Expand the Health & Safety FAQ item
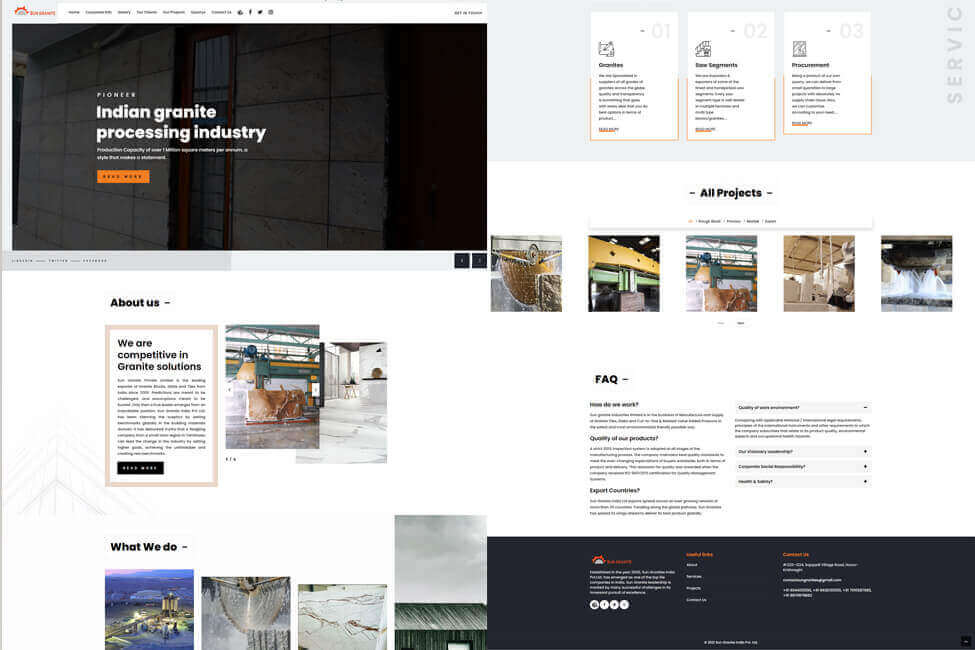 (802, 480)
